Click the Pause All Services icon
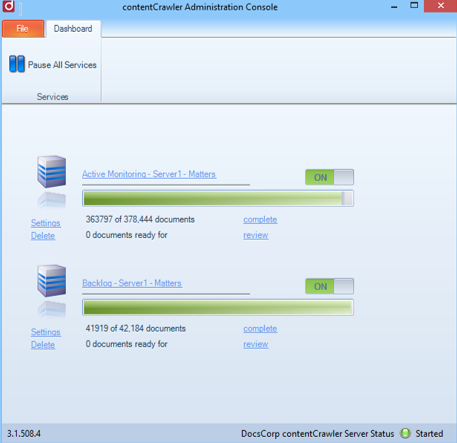The width and height of the screenshot is (457, 443). click(17, 64)
